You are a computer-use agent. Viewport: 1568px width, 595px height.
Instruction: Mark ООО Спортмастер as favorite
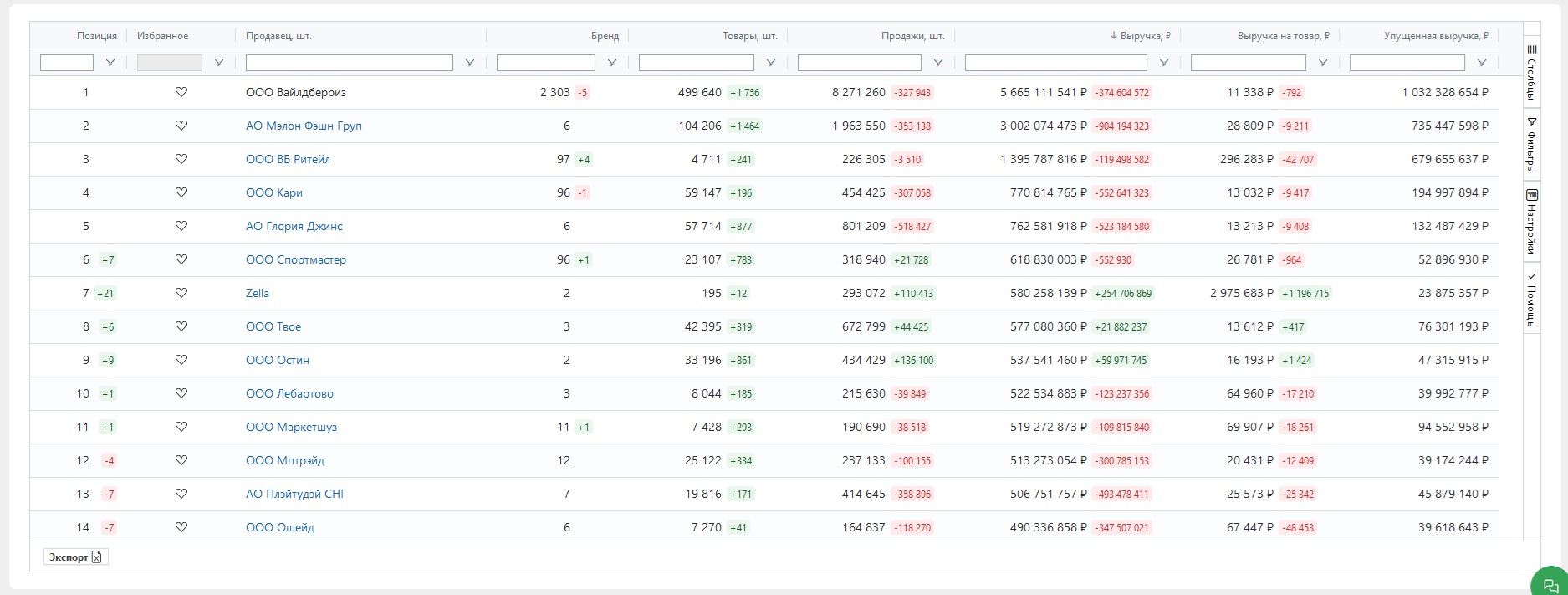(181, 259)
